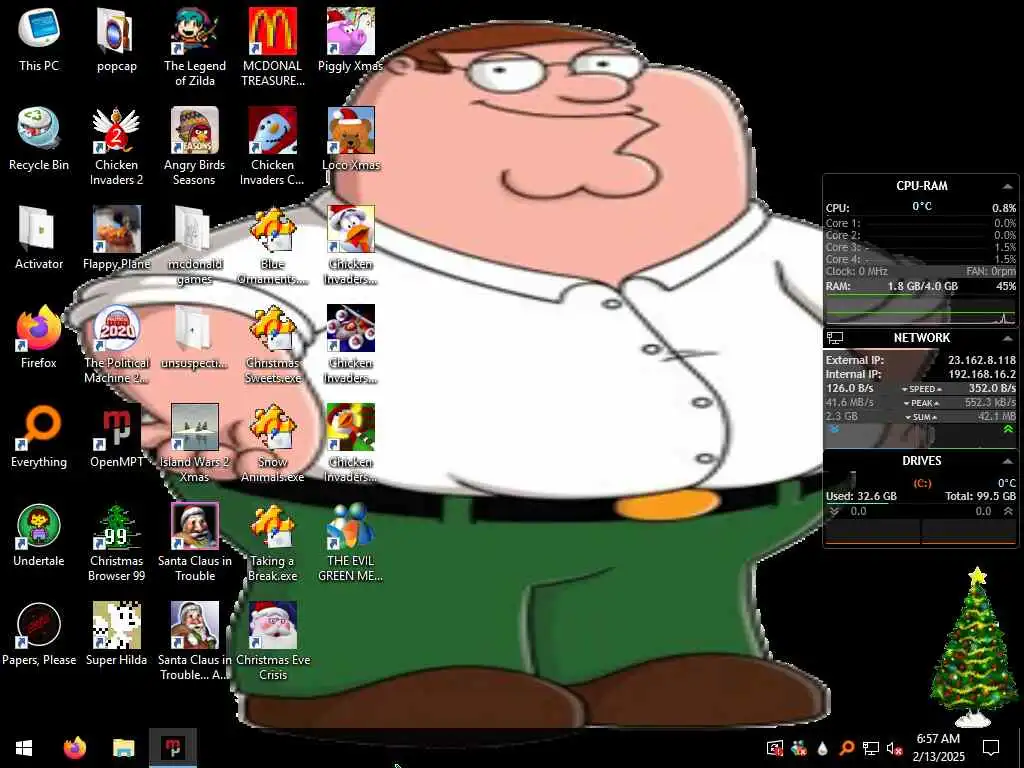Select the Blue Ornaments executable icon

273,245
